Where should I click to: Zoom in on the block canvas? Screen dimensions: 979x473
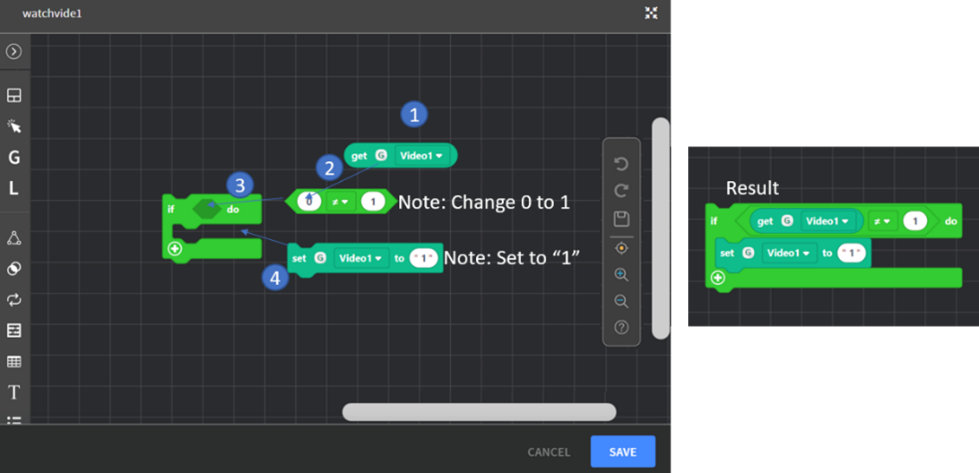[x=621, y=274]
